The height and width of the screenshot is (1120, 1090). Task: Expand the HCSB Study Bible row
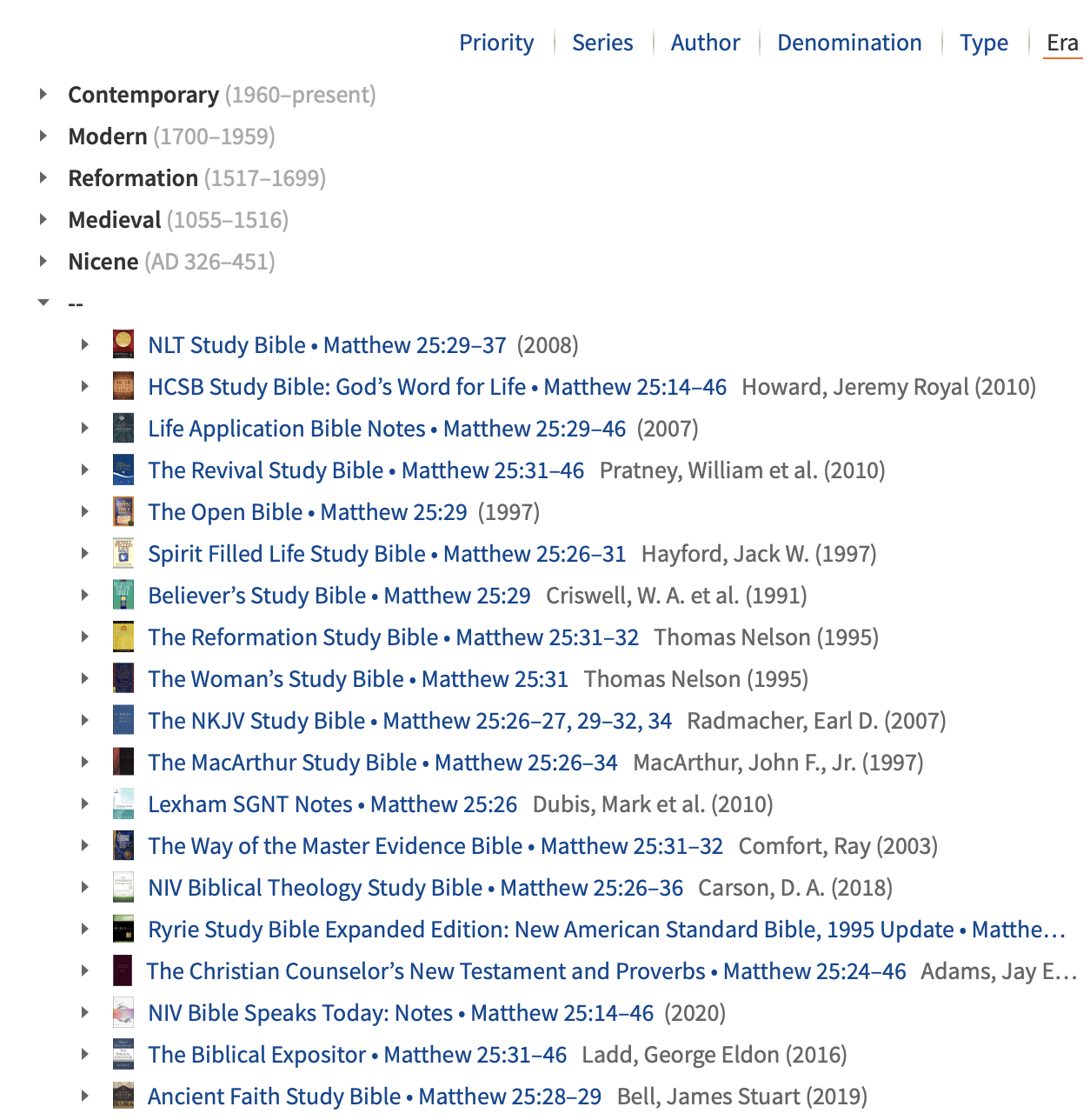click(84, 386)
